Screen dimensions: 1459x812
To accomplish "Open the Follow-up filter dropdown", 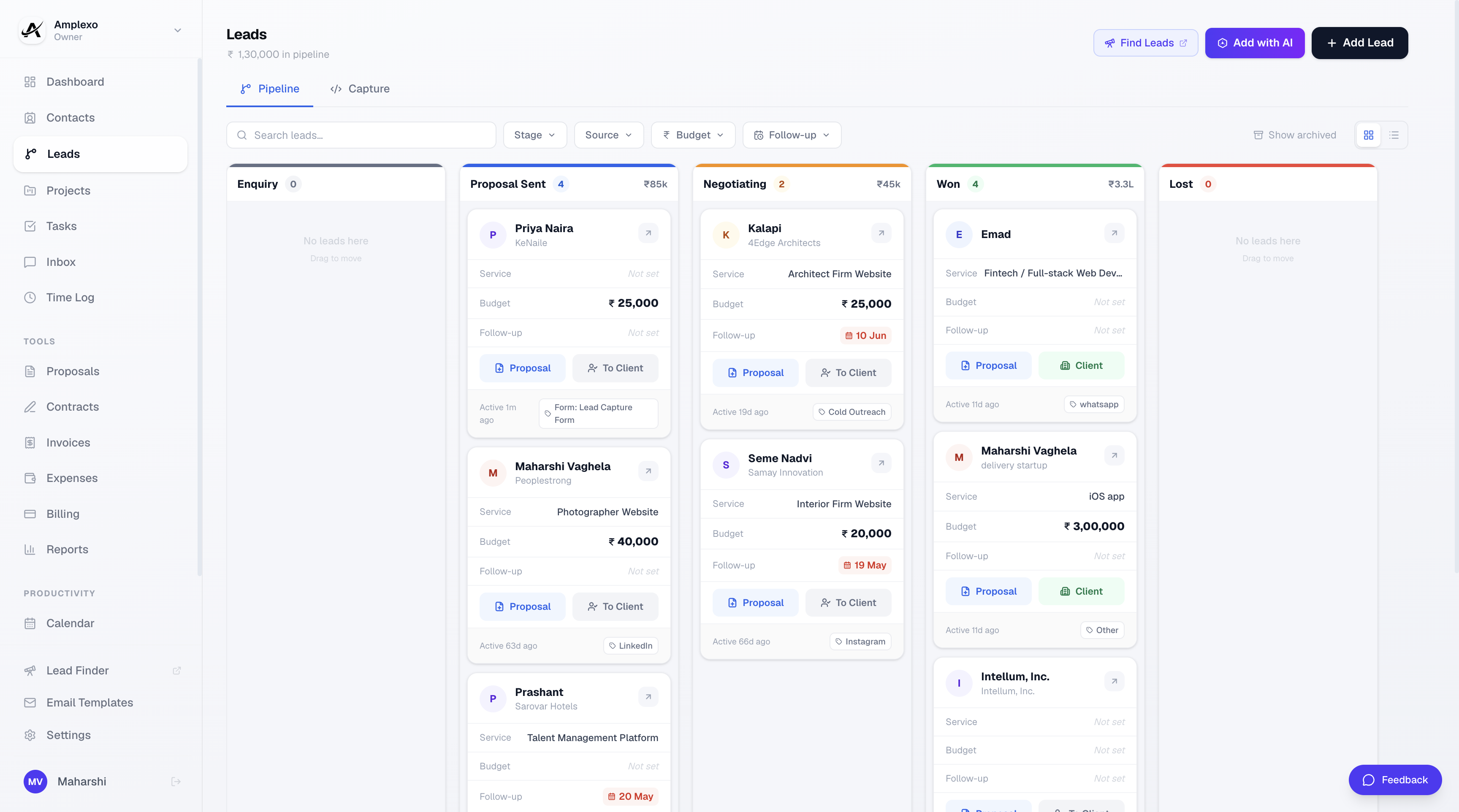I will tap(792, 135).
